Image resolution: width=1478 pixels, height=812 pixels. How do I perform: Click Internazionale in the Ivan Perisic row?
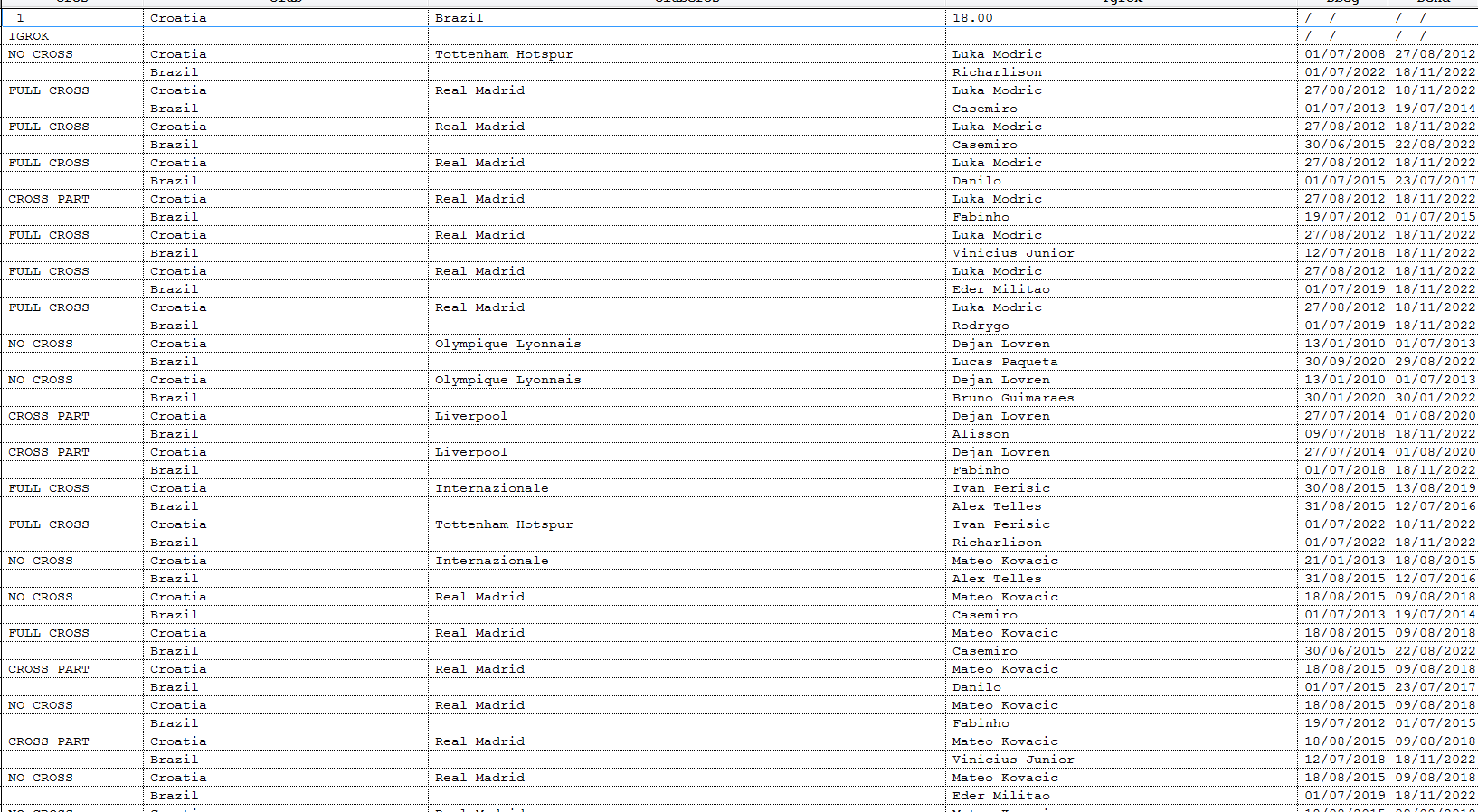point(492,488)
